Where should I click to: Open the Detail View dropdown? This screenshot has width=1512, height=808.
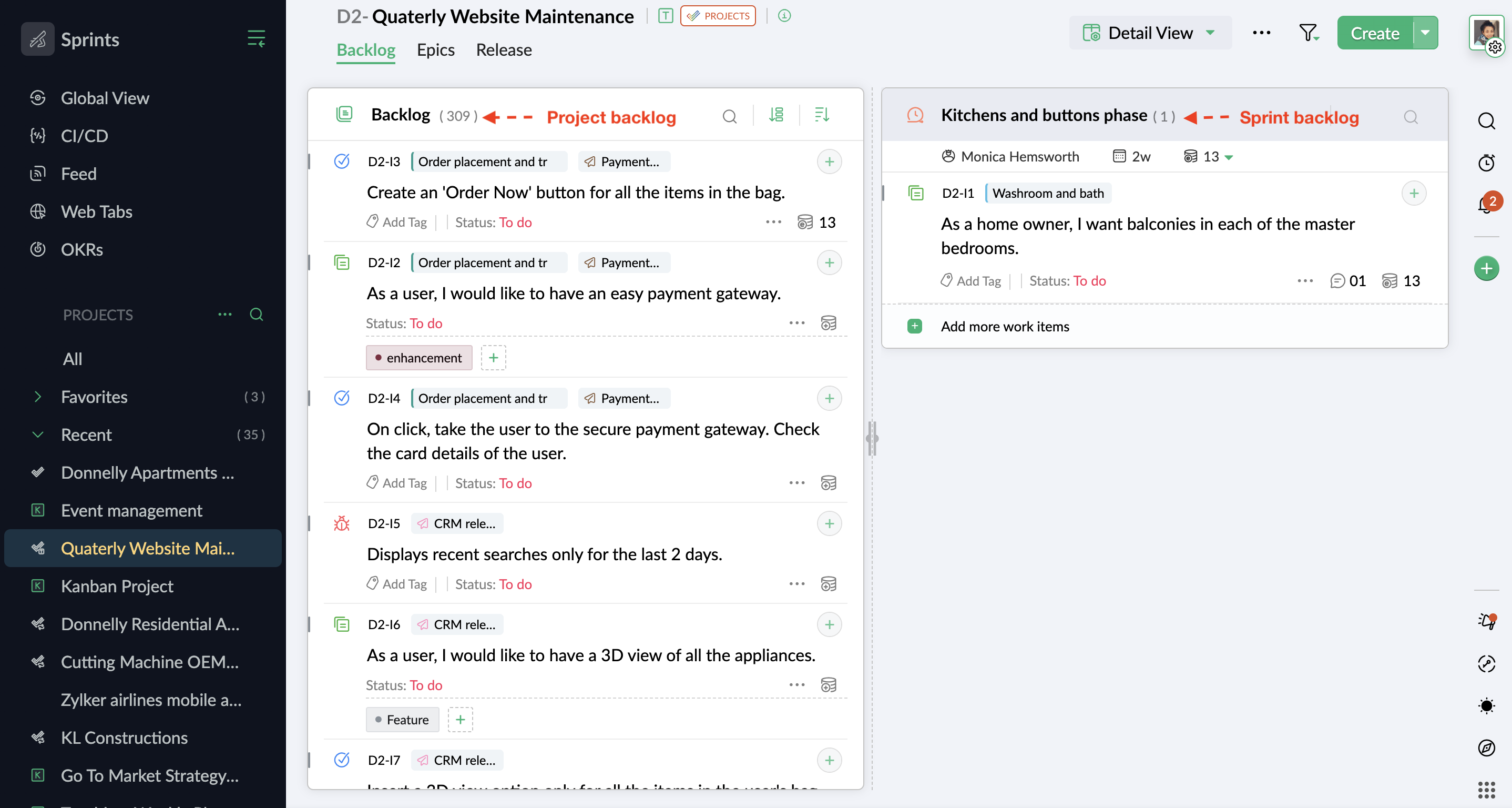1149,33
